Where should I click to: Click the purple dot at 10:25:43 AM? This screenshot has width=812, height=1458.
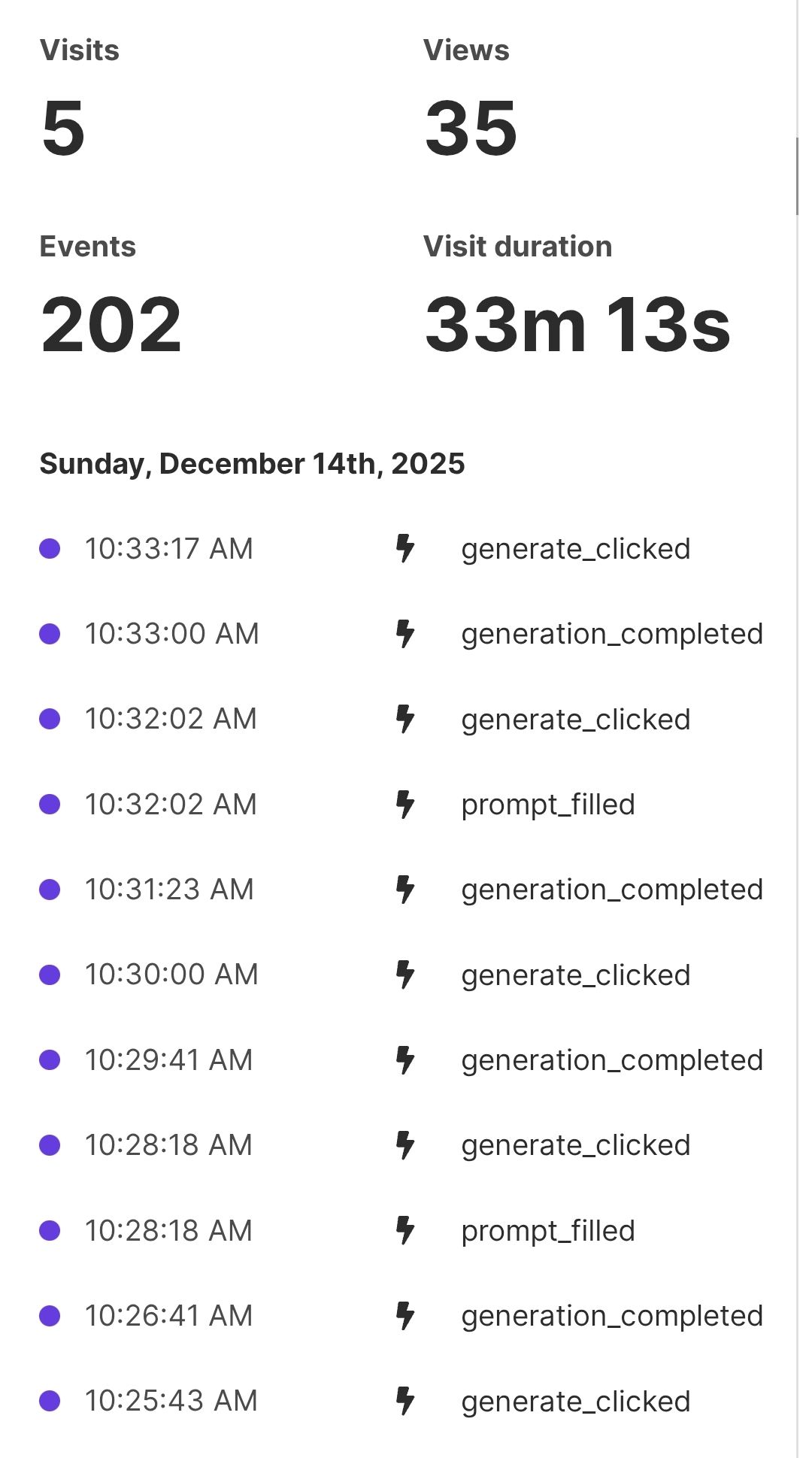(50, 1401)
